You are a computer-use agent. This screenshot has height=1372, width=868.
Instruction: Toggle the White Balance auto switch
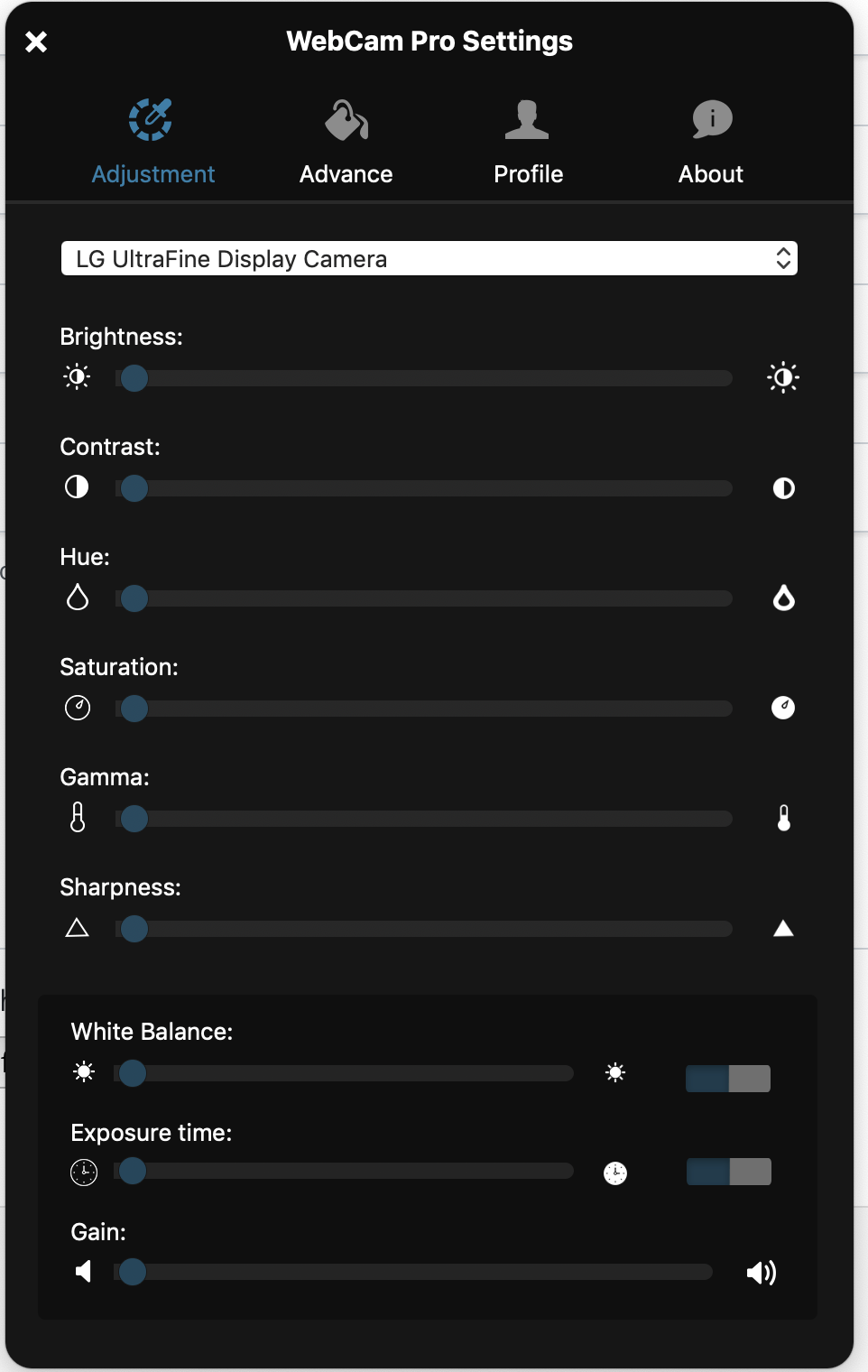coord(728,1079)
